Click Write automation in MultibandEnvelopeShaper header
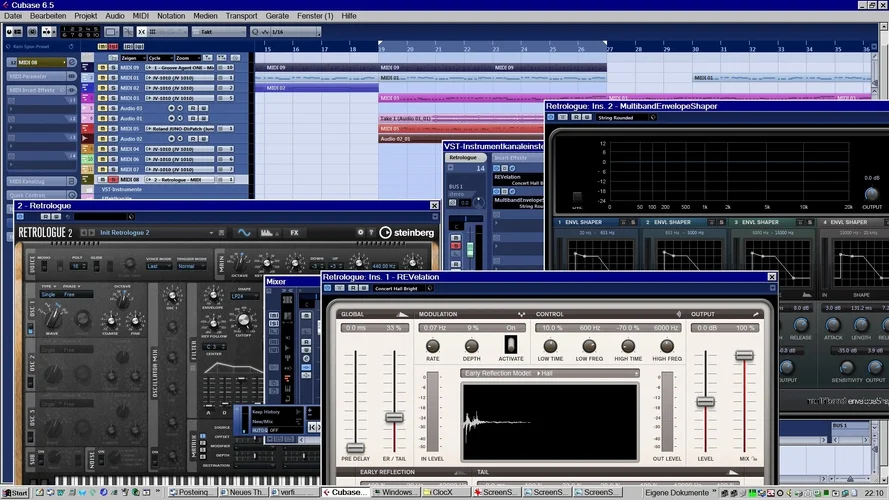Viewport: 889px width, 500px height. (x=587, y=117)
